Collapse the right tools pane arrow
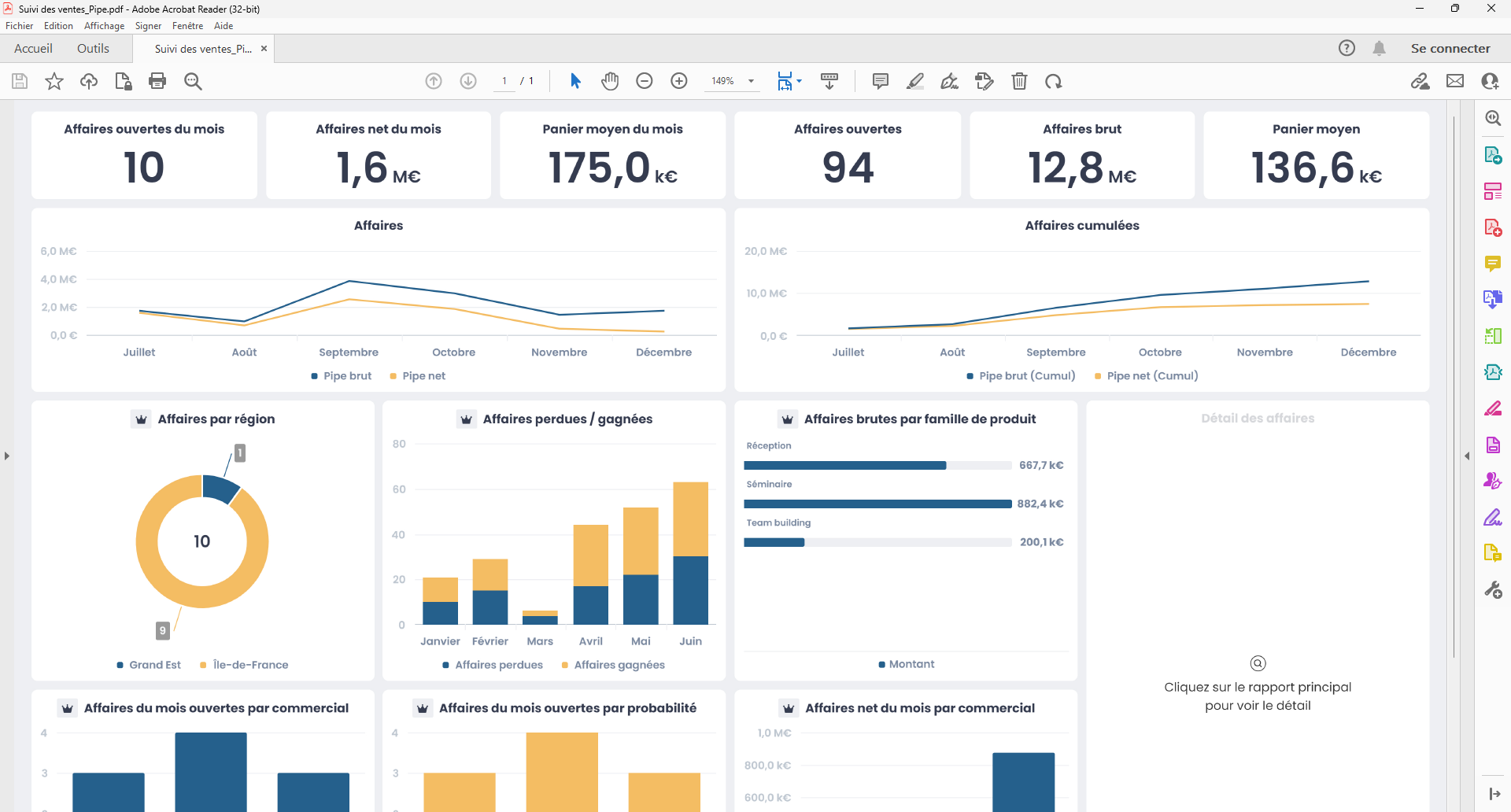Screen dimensions: 1511x812 [x=1467, y=456]
